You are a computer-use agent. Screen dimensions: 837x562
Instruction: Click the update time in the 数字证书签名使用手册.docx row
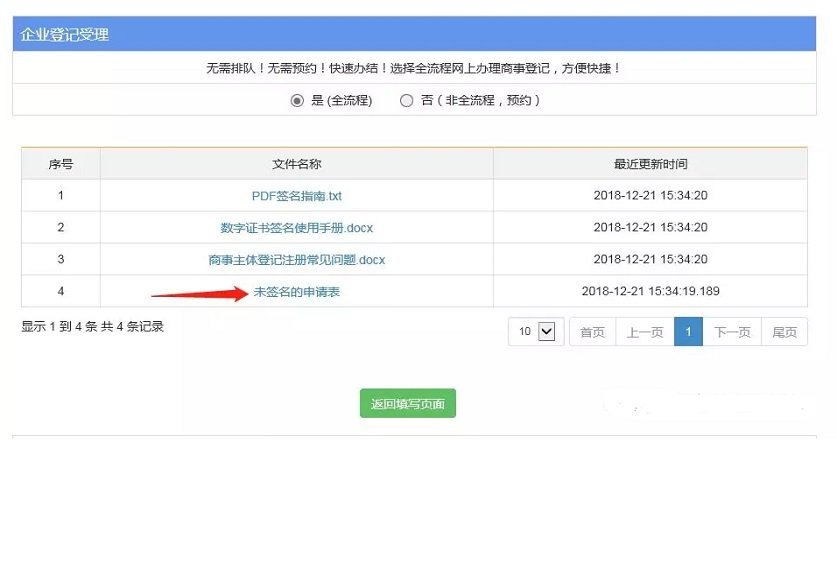click(x=650, y=227)
